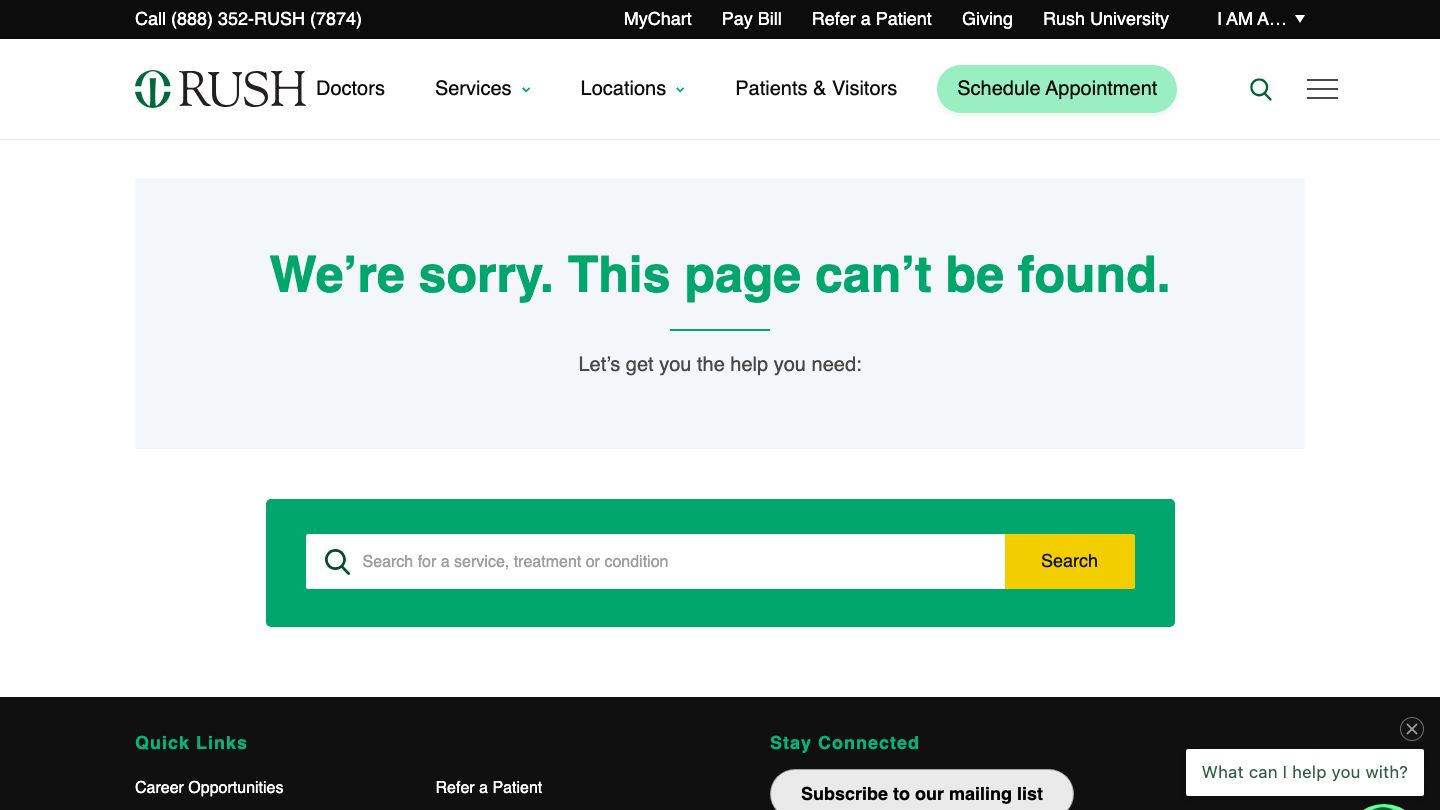Open Career Opportunities footer link
This screenshot has height=810, width=1440.
click(x=209, y=788)
